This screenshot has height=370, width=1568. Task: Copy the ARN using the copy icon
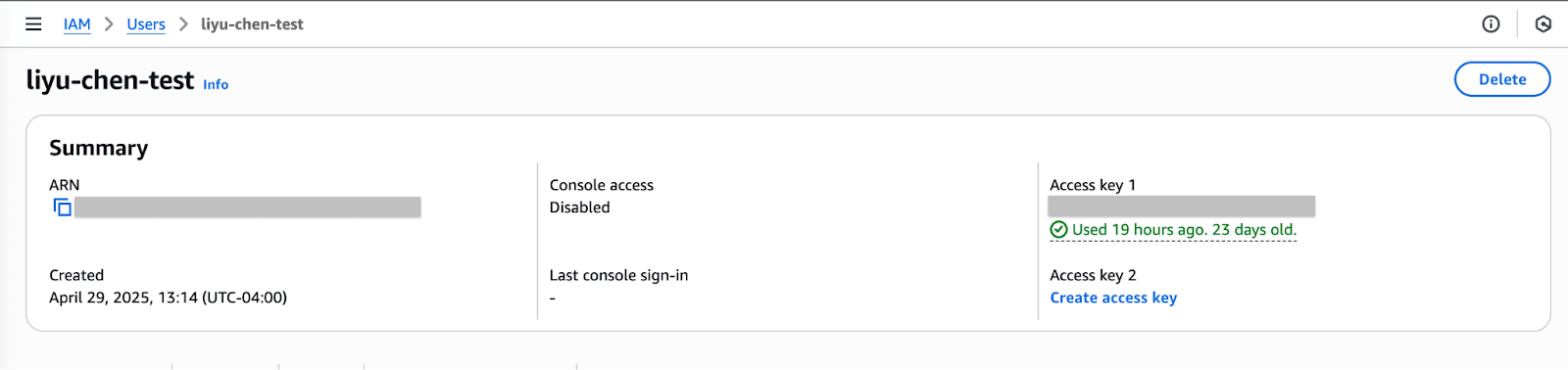pos(62,208)
